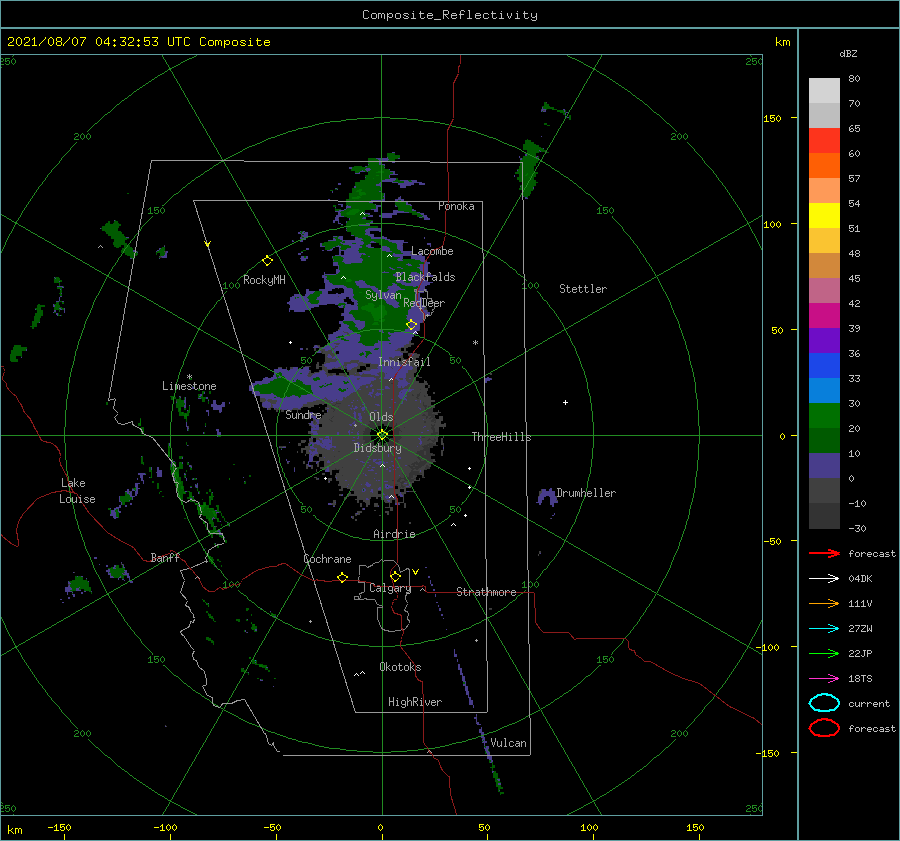Viewport: 900px width, 841px height.
Task: Click the Lacombe town label
Action: (432, 251)
